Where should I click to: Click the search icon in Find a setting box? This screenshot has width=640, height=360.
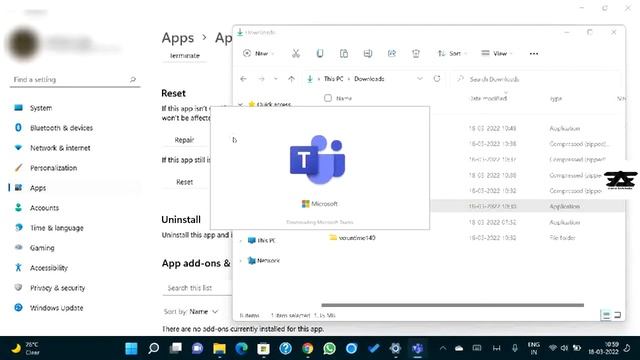(133, 80)
